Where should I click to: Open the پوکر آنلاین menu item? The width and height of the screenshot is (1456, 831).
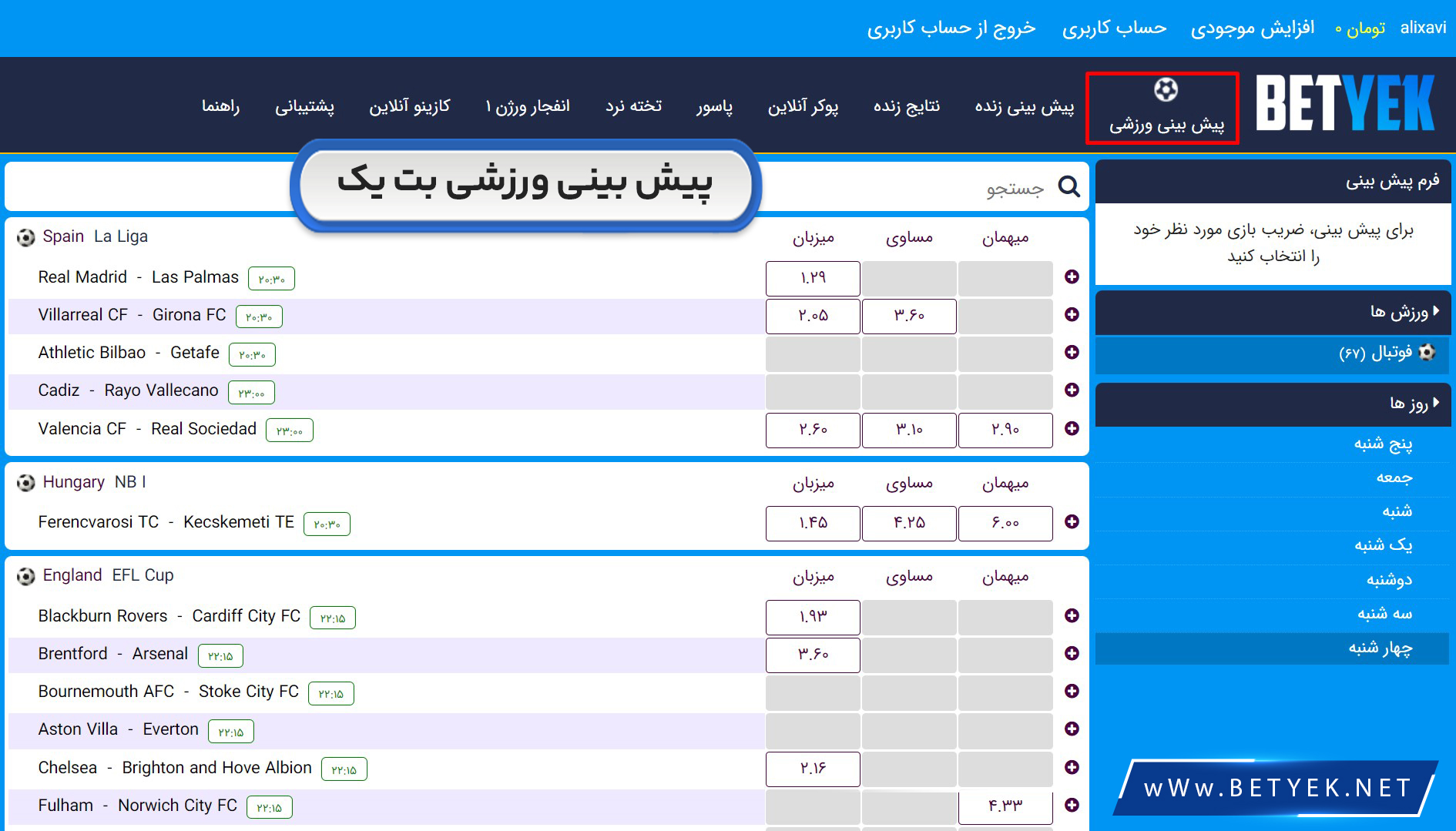[x=803, y=106]
